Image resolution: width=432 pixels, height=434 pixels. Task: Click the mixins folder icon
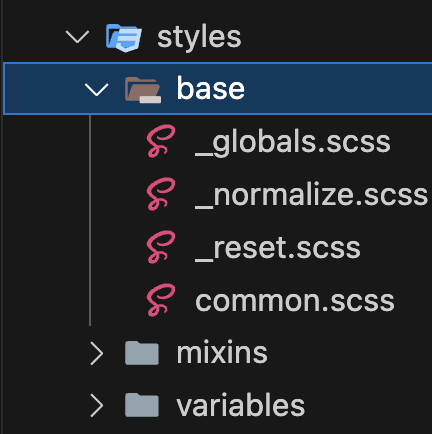(142, 353)
